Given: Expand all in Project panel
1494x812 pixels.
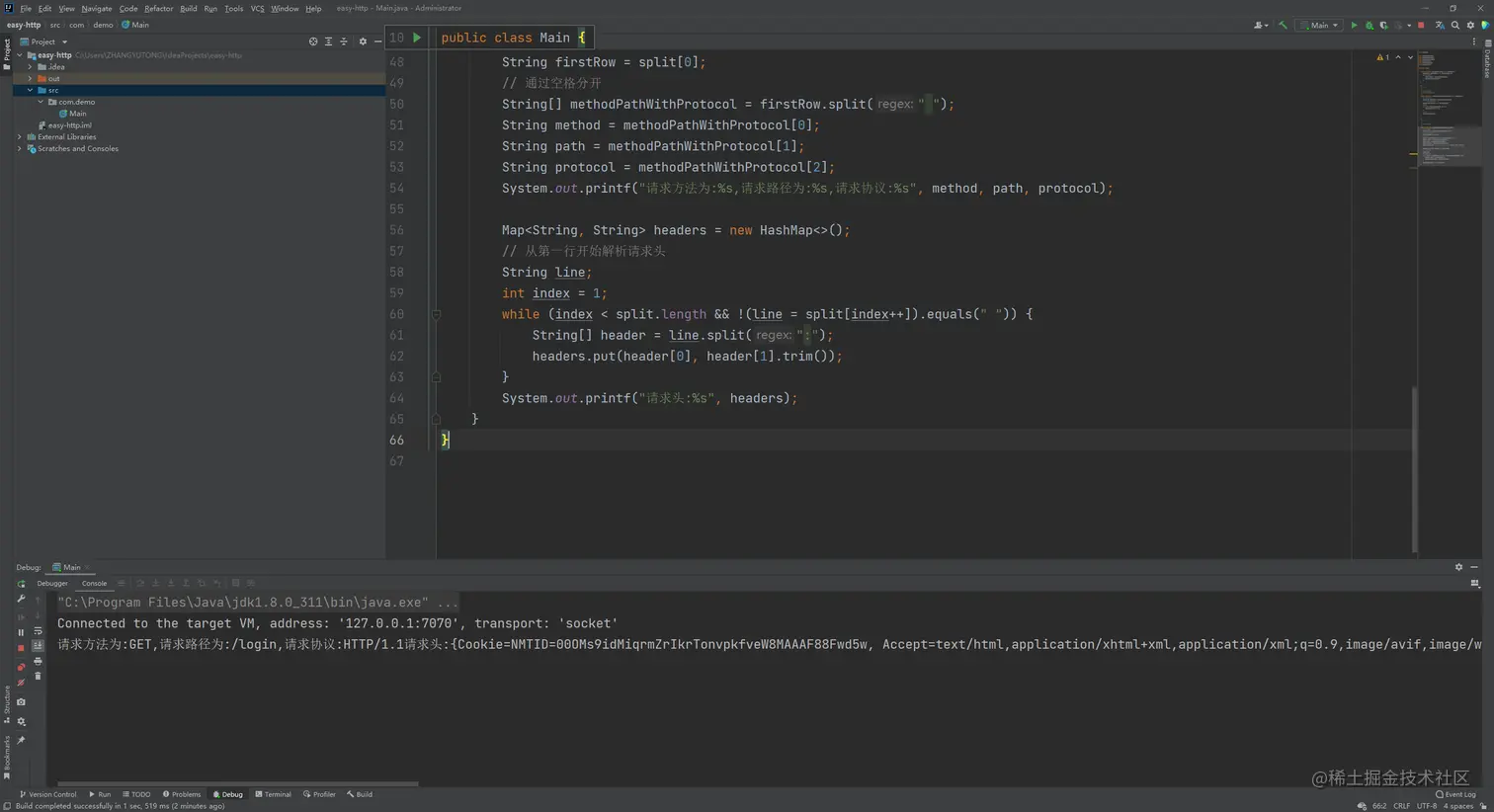Looking at the screenshot, I should pyautogui.click(x=328, y=41).
